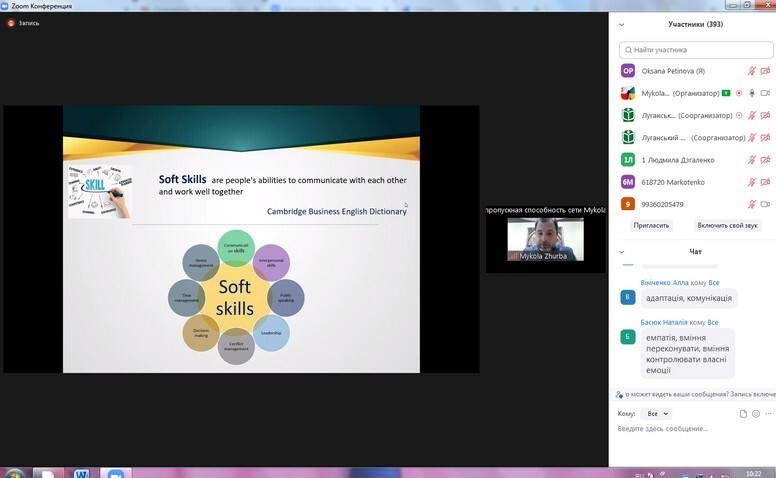Click the blue В avatar in the chat
This screenshot has width=776, height=478.
pyautogui.click(x=628, y=297)
